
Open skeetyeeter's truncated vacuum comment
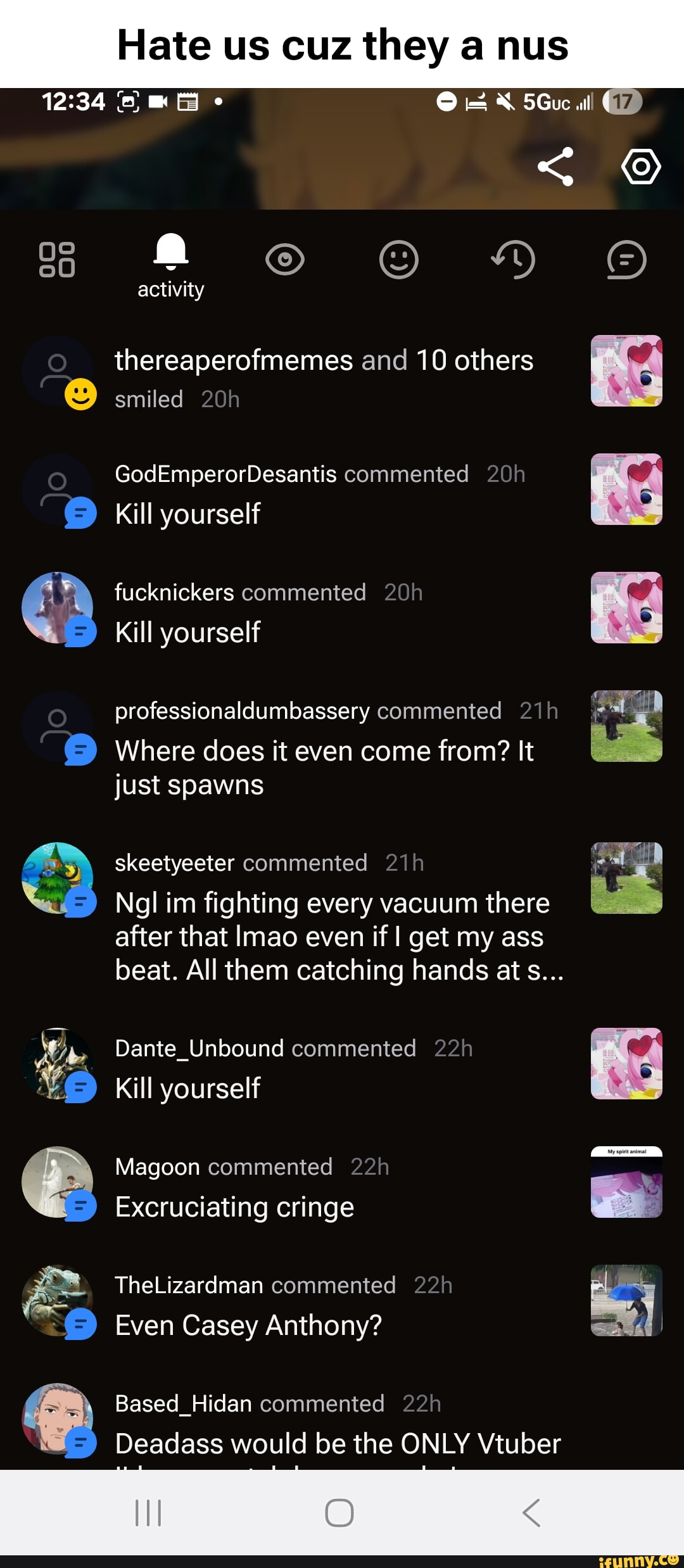(339, 937)
